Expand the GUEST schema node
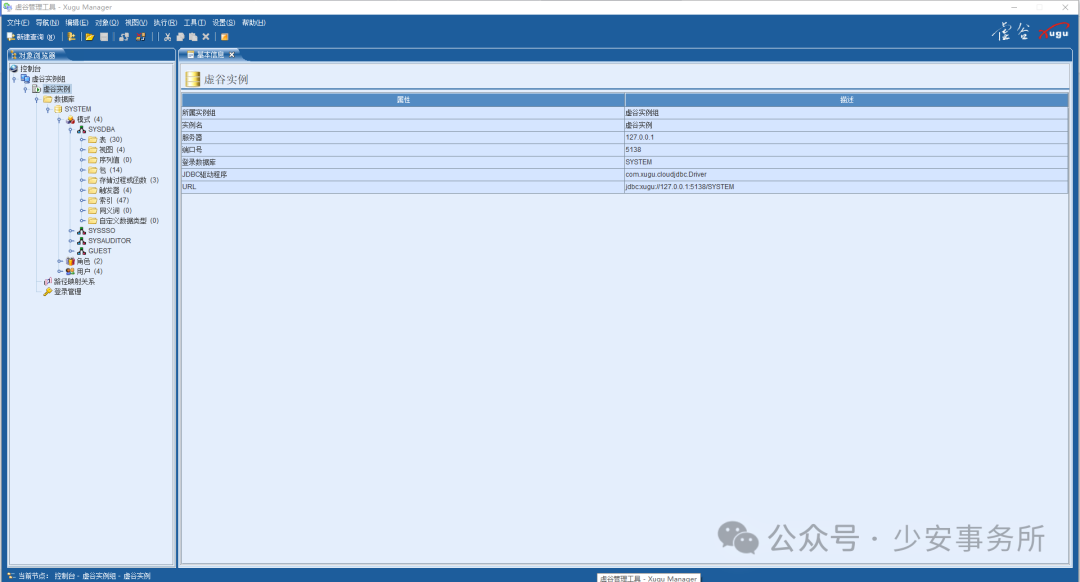The height and width of the screenshot is (582, 1080). 70,251
